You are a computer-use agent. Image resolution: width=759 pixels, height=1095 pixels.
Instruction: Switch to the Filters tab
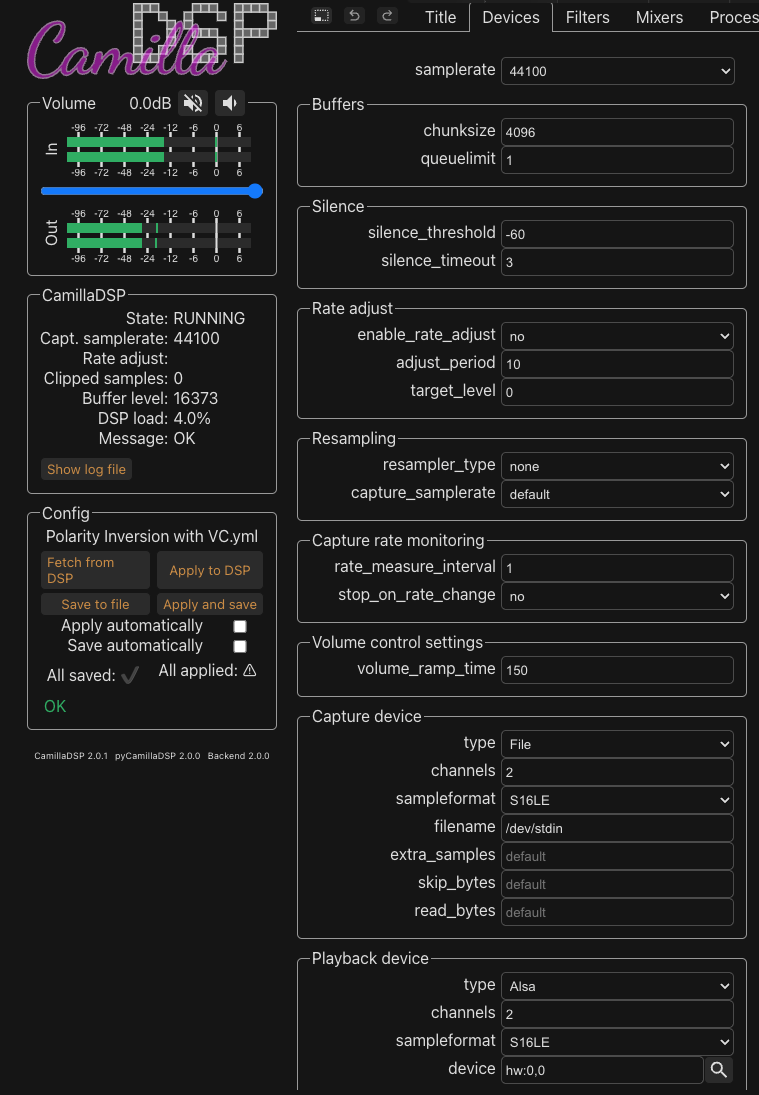[x=587, y=17]
